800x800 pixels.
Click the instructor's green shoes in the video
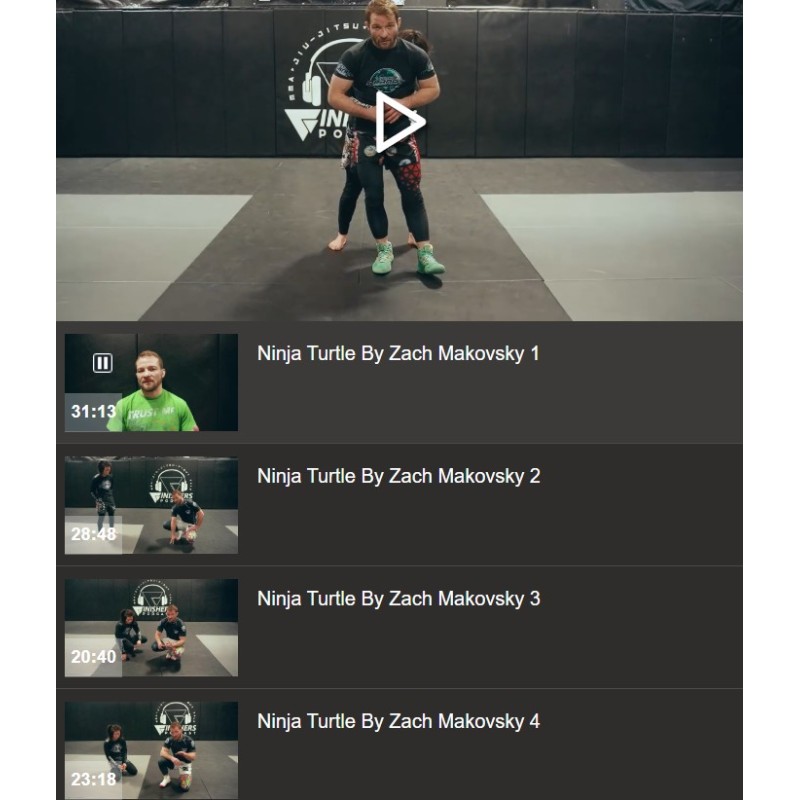click(408, 258)
